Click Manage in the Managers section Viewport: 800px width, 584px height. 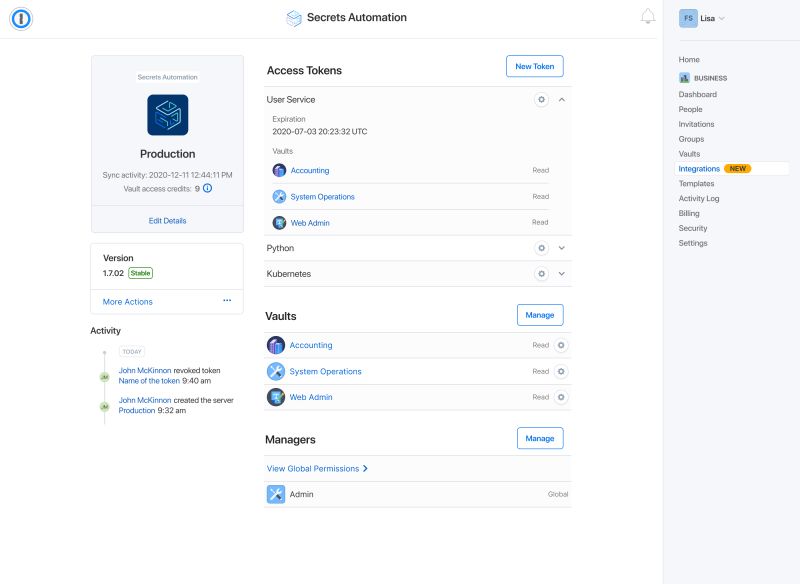540,438
